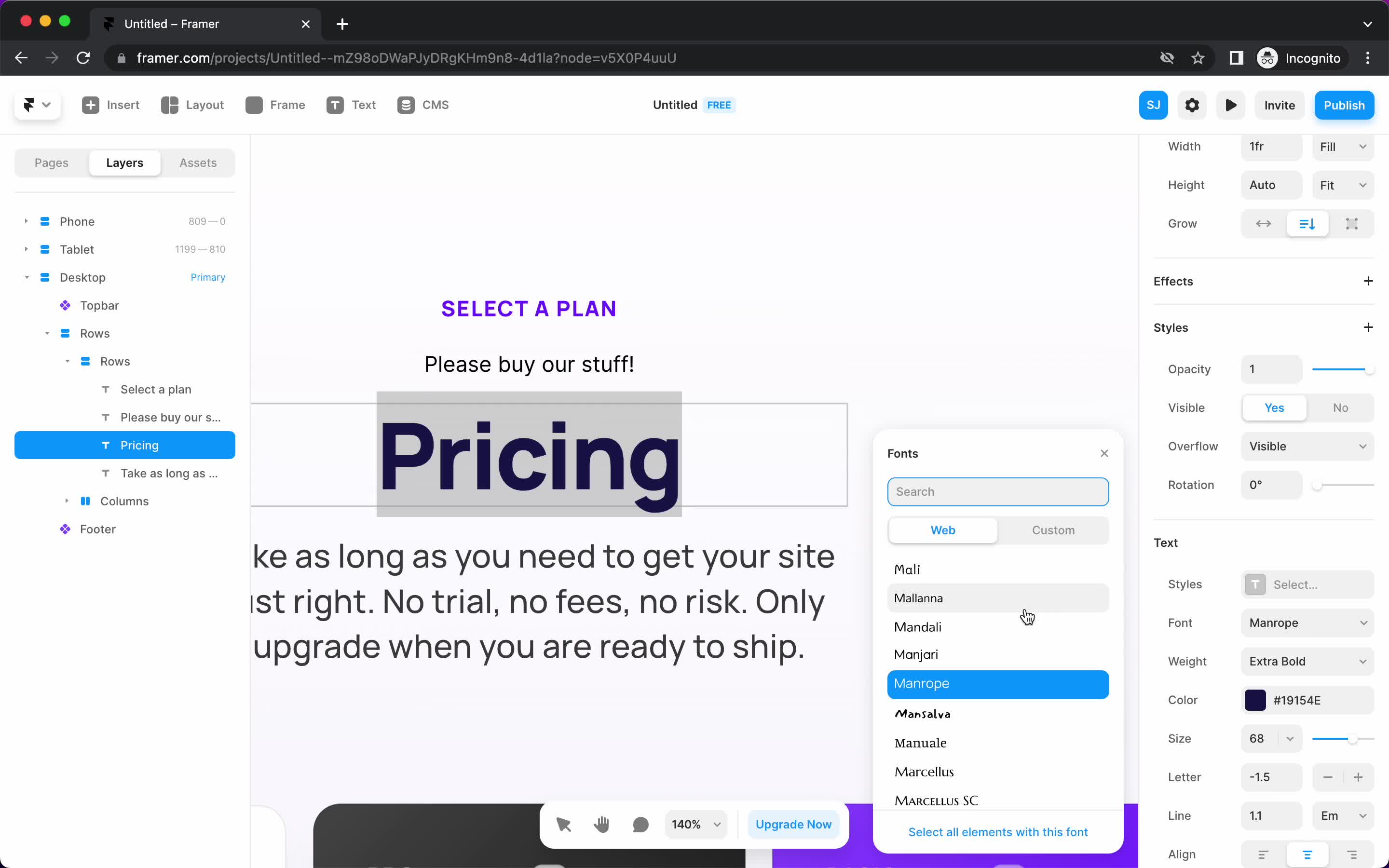Open CMS panel from toolbar
1389x868 pixels.
click(x=424, y=104)
